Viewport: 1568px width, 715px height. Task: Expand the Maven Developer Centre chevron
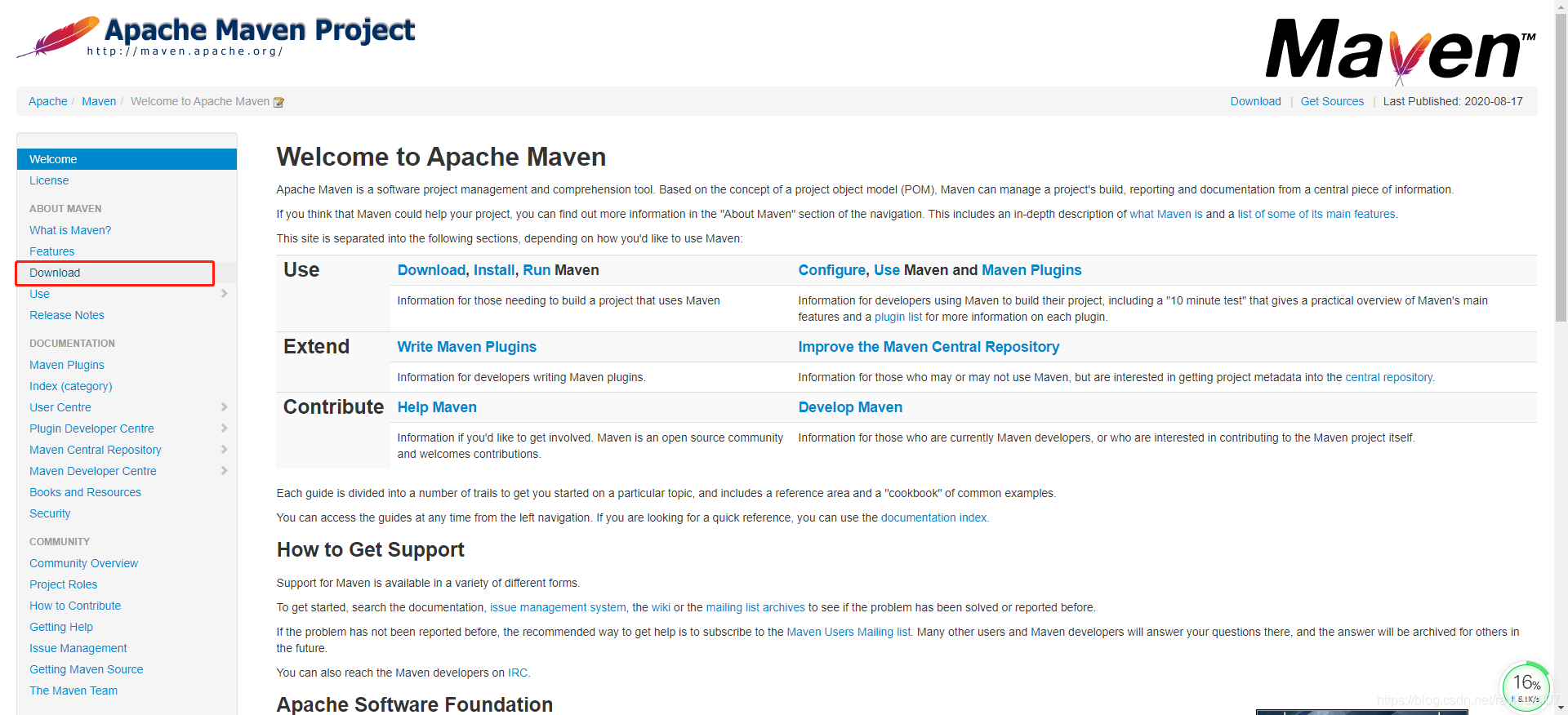coord(224,471)
